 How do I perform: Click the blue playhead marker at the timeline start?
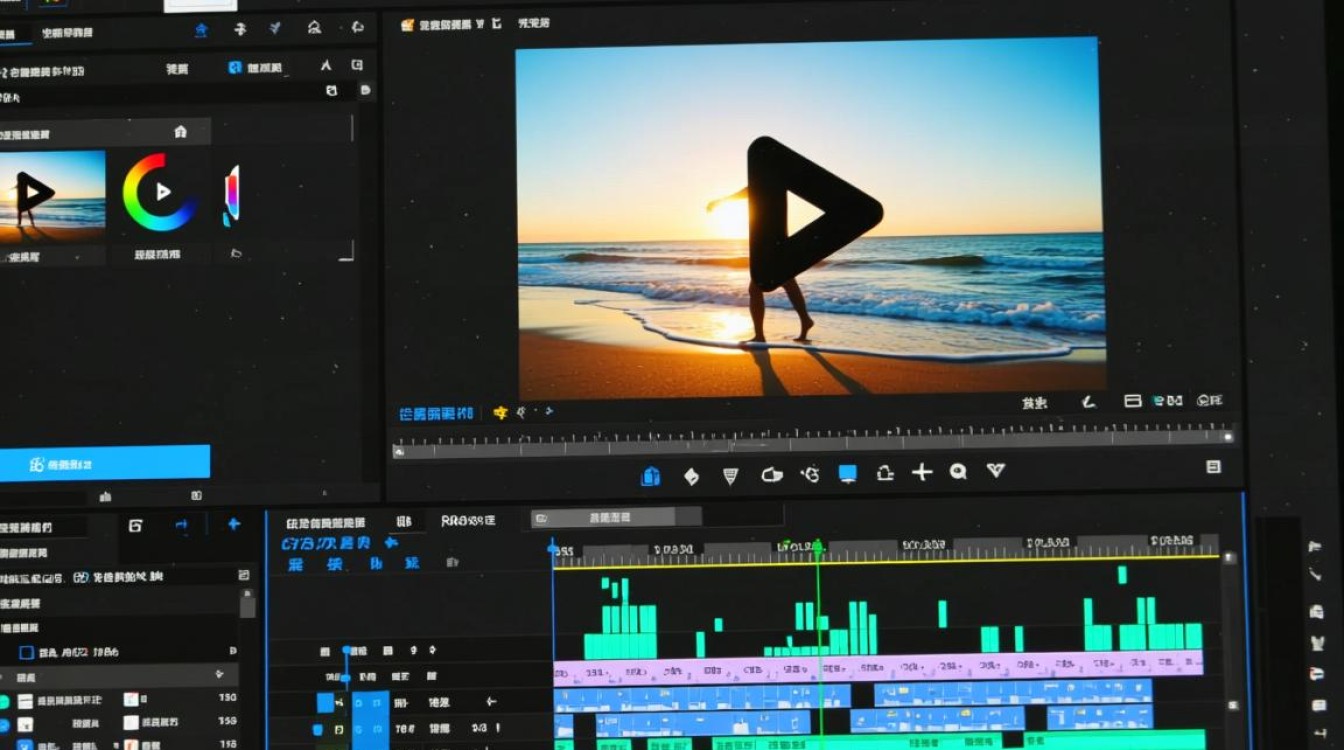pyautogui.click(x=552, y=548)
